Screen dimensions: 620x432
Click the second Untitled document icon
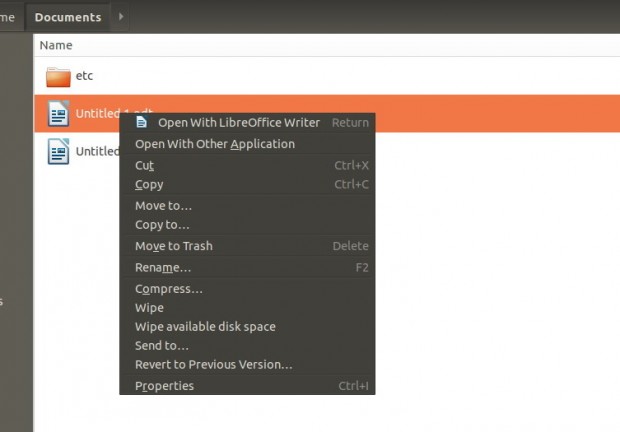59,152
